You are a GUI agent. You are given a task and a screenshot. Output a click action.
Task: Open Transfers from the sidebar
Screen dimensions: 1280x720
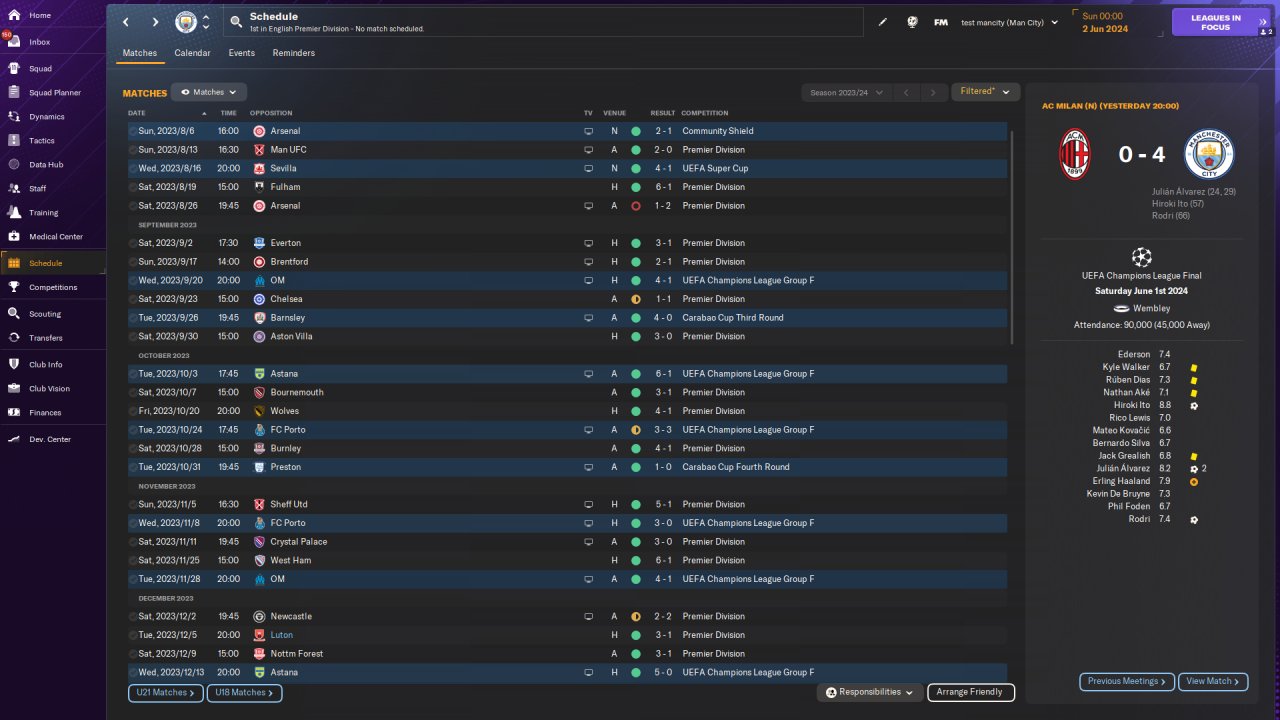[x=53, y=338]
